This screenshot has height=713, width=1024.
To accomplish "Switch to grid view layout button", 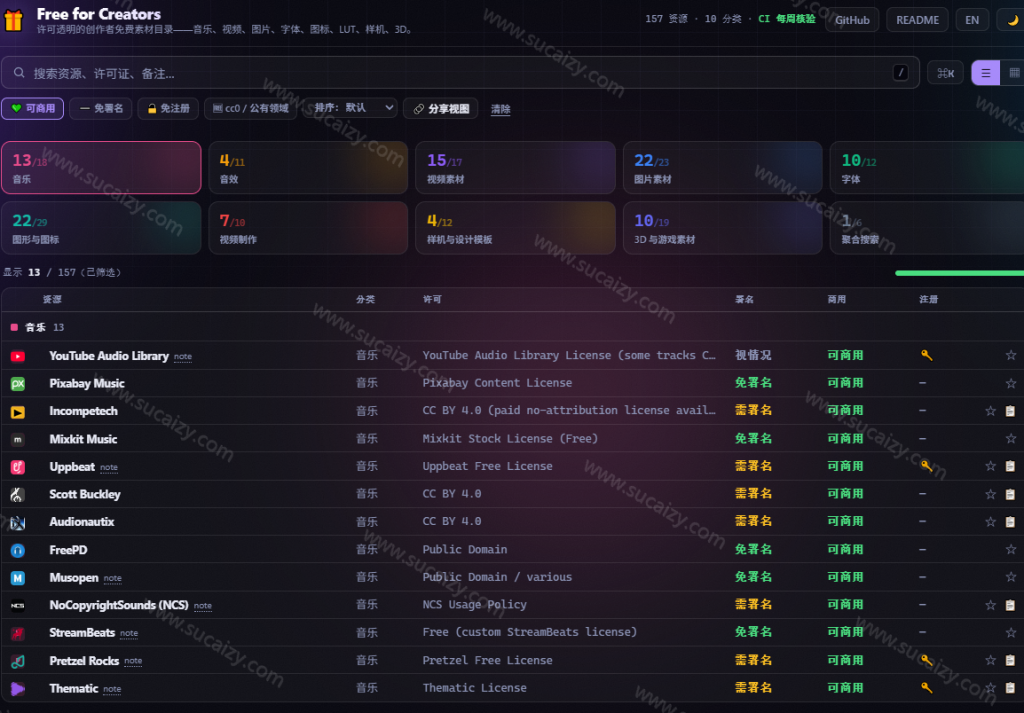I will 1013,73.
